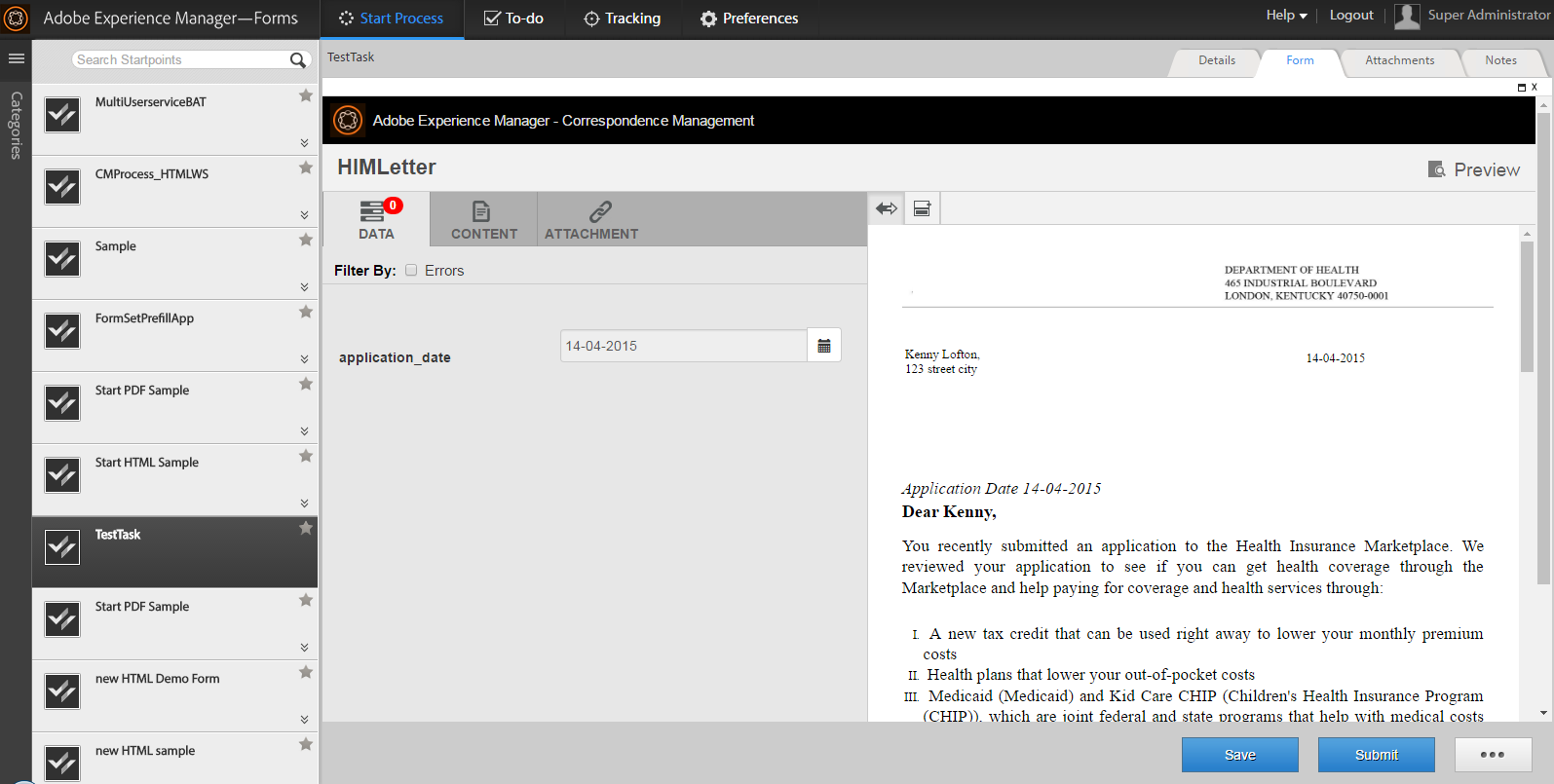Toggle the star for TestTask

pyautogui.click(x=306, y=528)
